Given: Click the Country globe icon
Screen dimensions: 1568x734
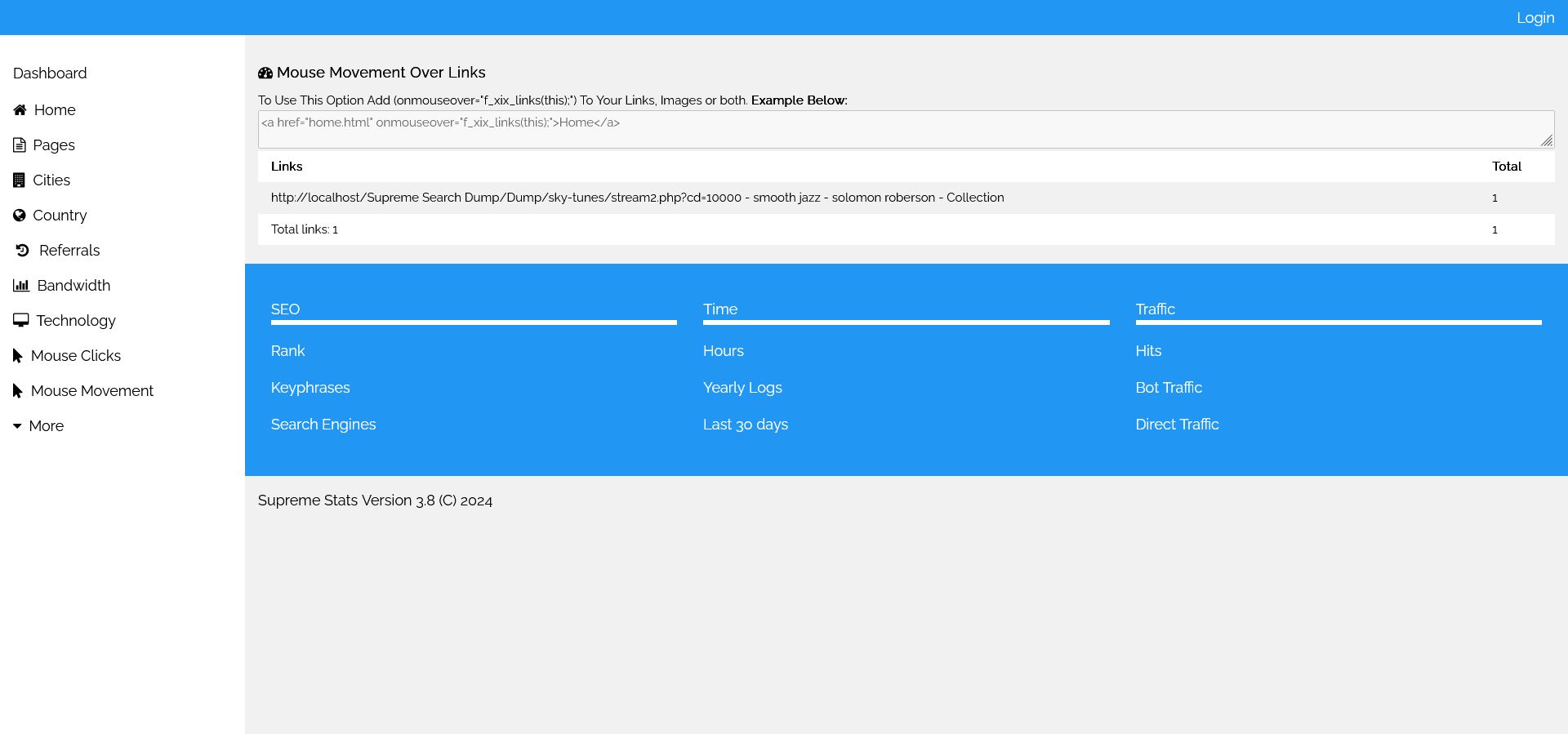Looking at the screenshot, I should [x=20, y=216].
